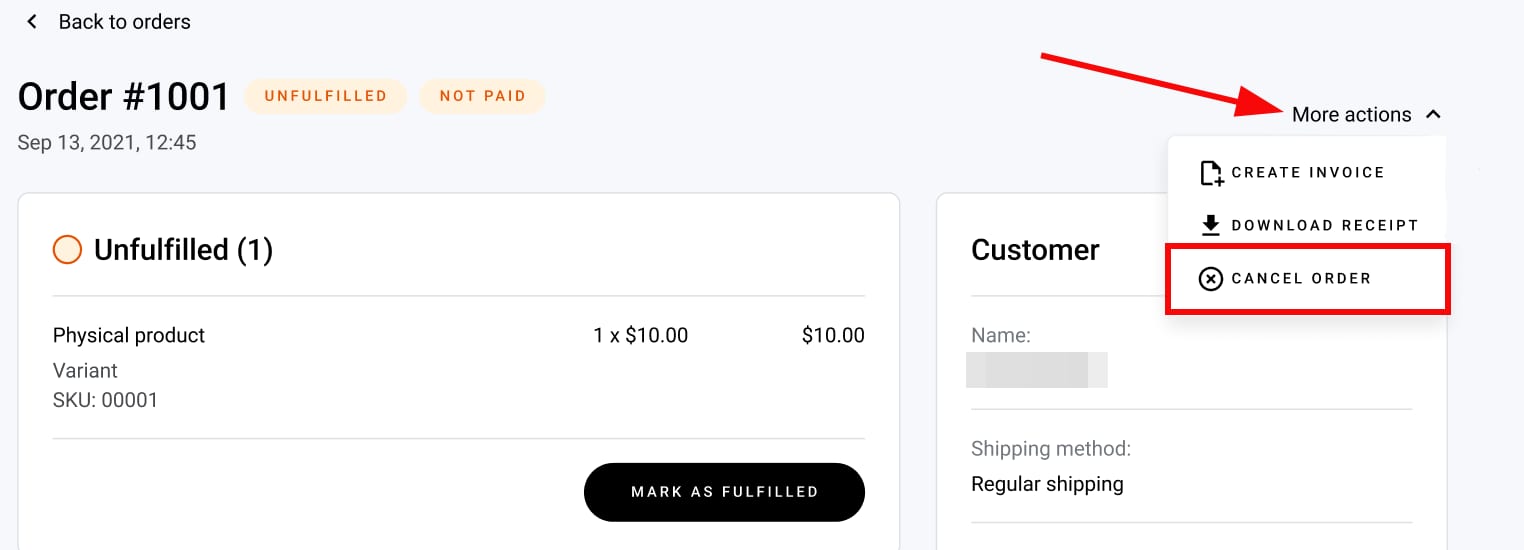Click the orange Unfulfilled status circle icon
The height and width of the screenshot is (550, 1524).
(x=67, y=249)
